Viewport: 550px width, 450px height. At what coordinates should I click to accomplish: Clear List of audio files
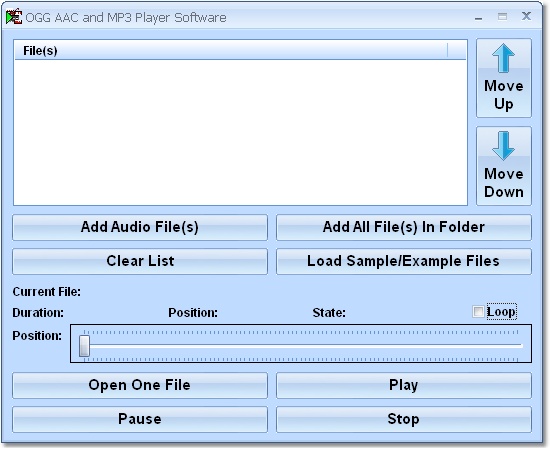[x=140, y=261]
